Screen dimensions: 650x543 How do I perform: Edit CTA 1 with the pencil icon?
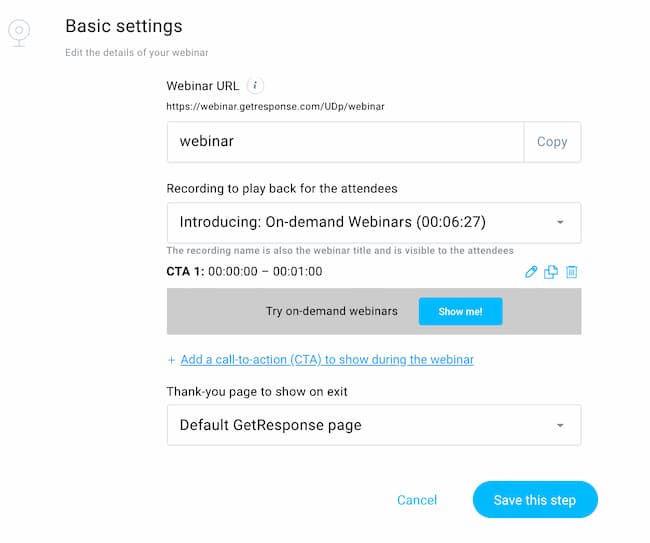pyautogui.click(x=531, y=271)
